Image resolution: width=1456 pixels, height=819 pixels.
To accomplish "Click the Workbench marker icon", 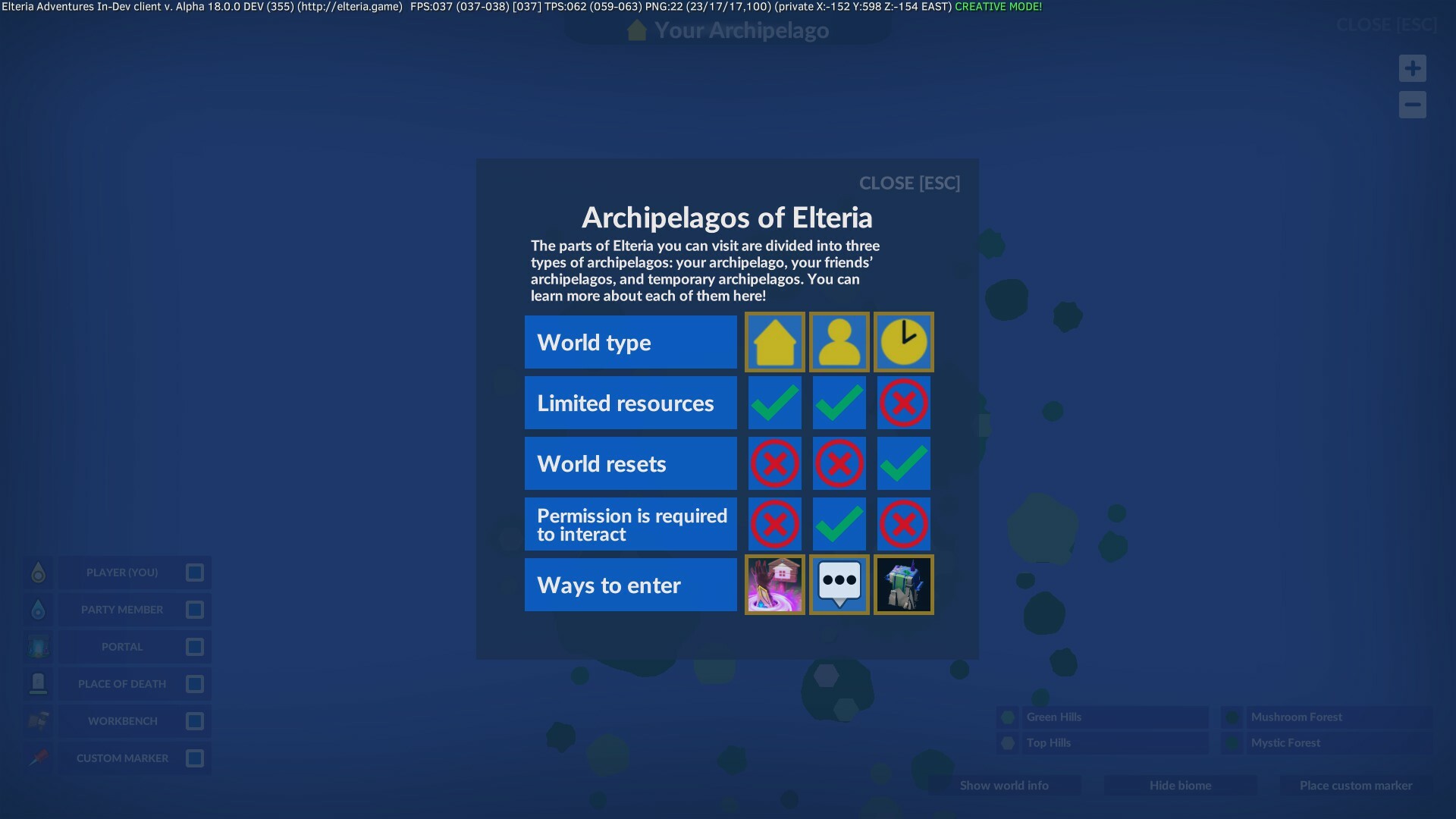I will [x=38, y=721].
